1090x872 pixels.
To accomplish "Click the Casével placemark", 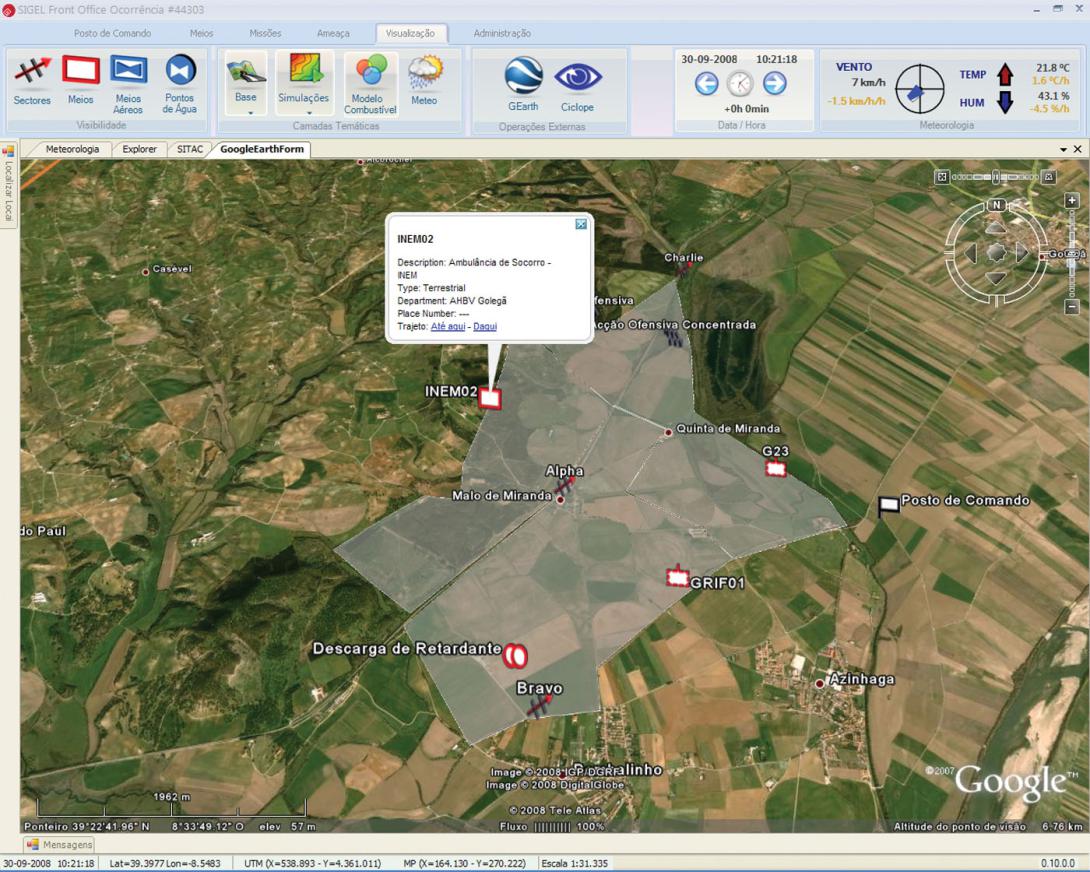I will 145,272.
